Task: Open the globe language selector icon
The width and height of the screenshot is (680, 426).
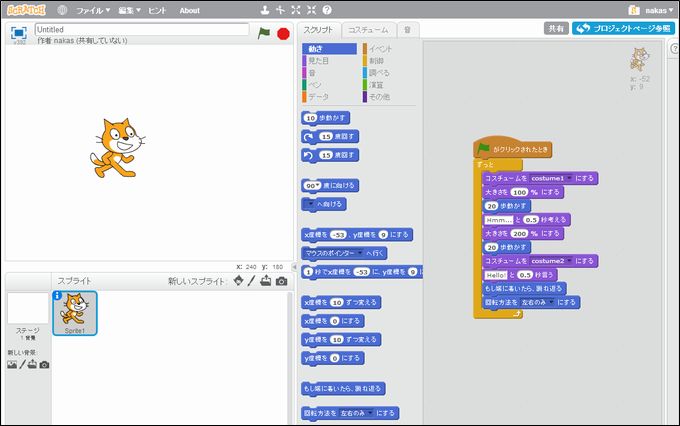Action: click(63, 10)
